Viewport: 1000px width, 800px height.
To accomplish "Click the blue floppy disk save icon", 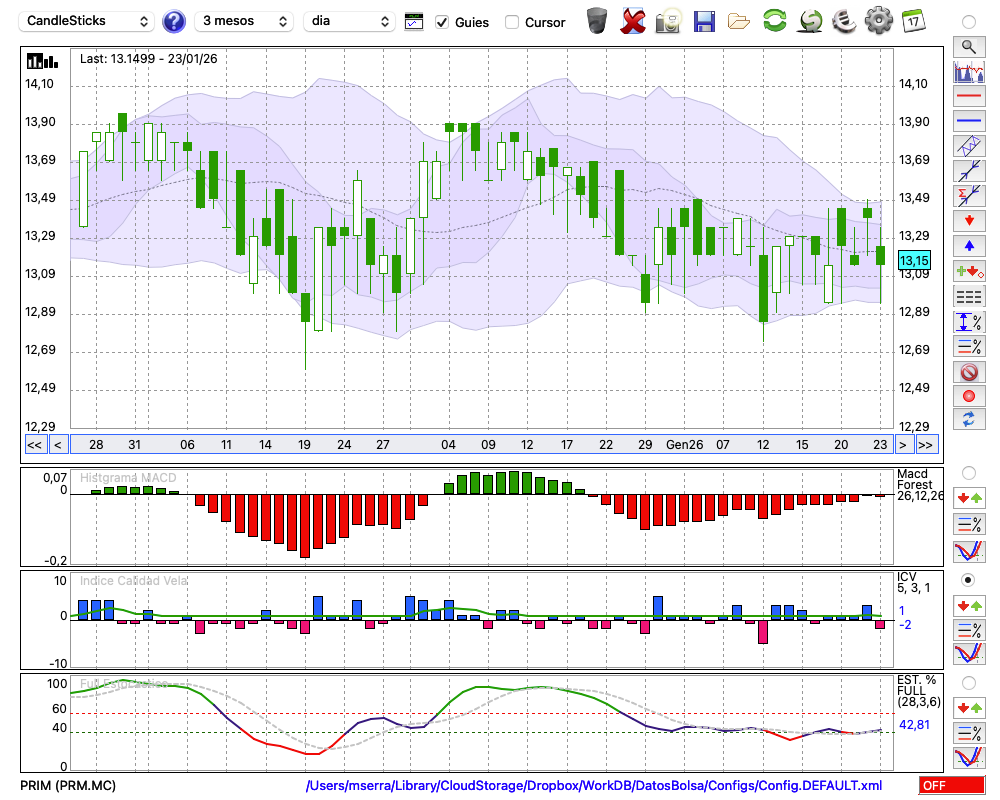I will 704,21.
